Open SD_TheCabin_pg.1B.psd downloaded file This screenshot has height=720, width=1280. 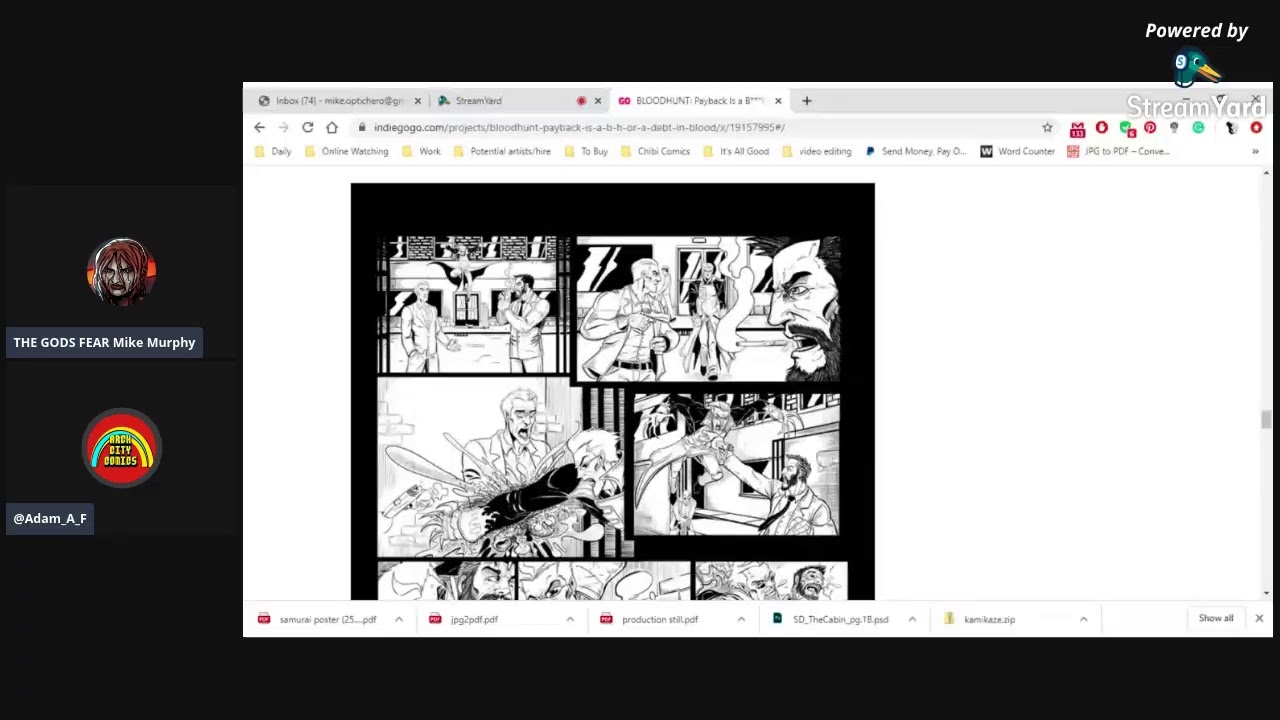click(x=839, y=619)
